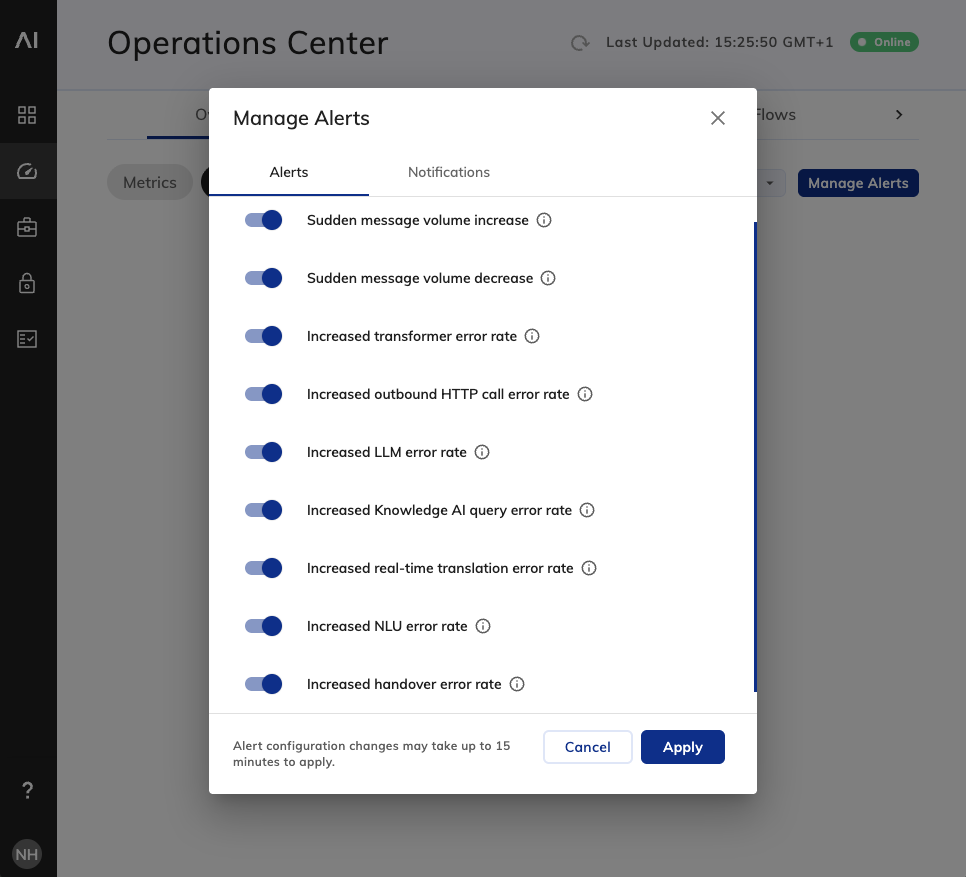The width and height of the screenshot is (966, 877).
Task: Click the alert list scrollbar
Action: click(755, 455)
